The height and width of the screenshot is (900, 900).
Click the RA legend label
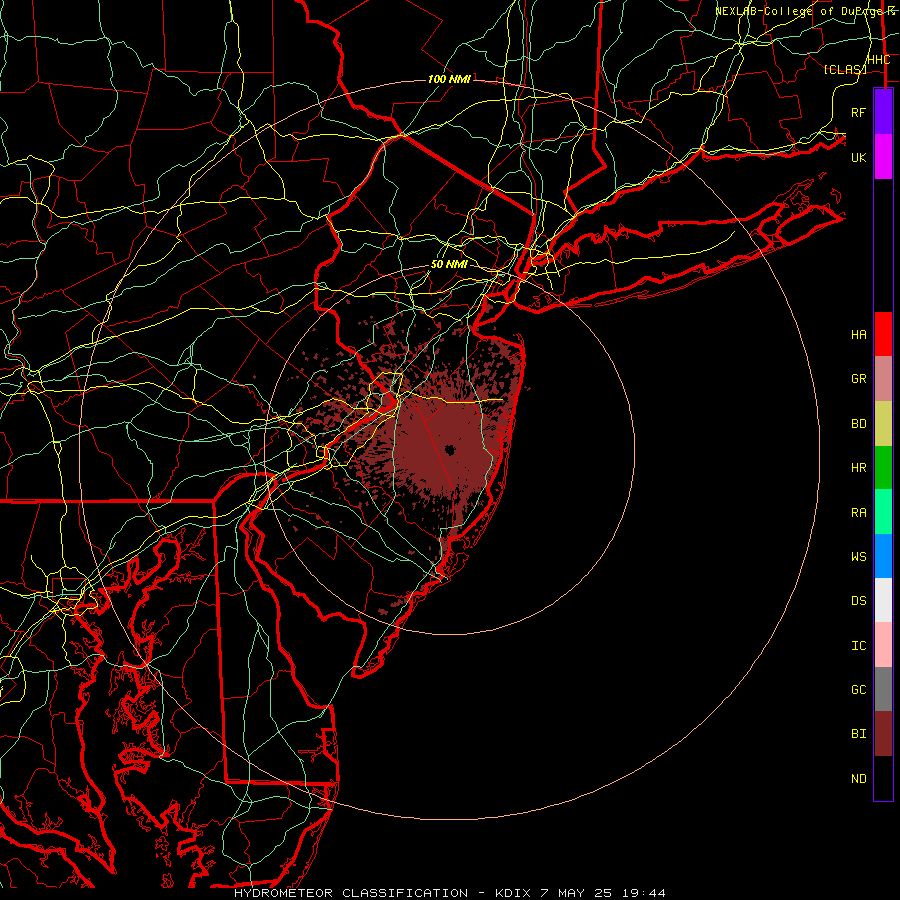click(x=859, y=513)
